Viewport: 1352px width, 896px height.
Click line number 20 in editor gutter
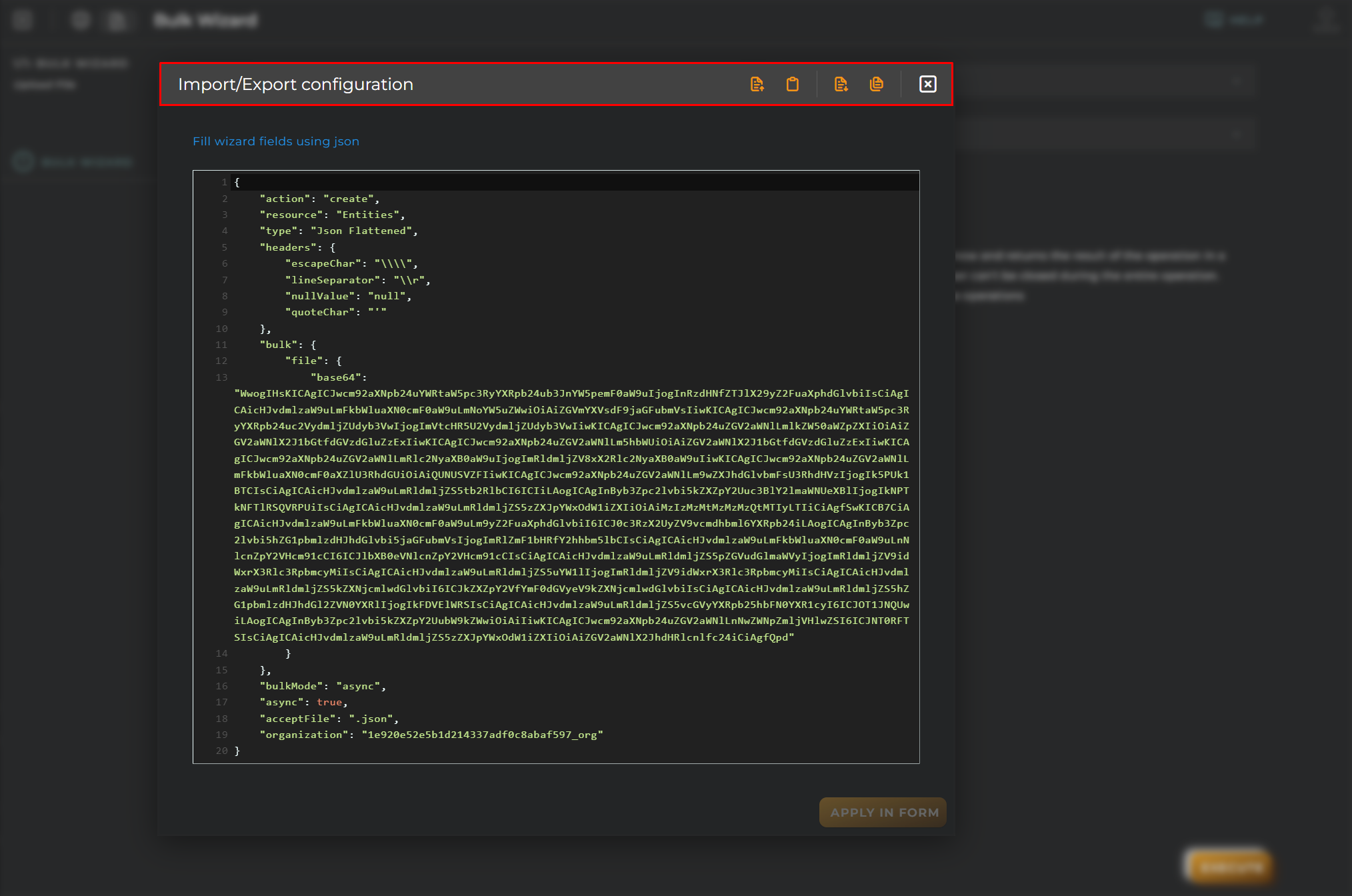(x=221, y=751)
